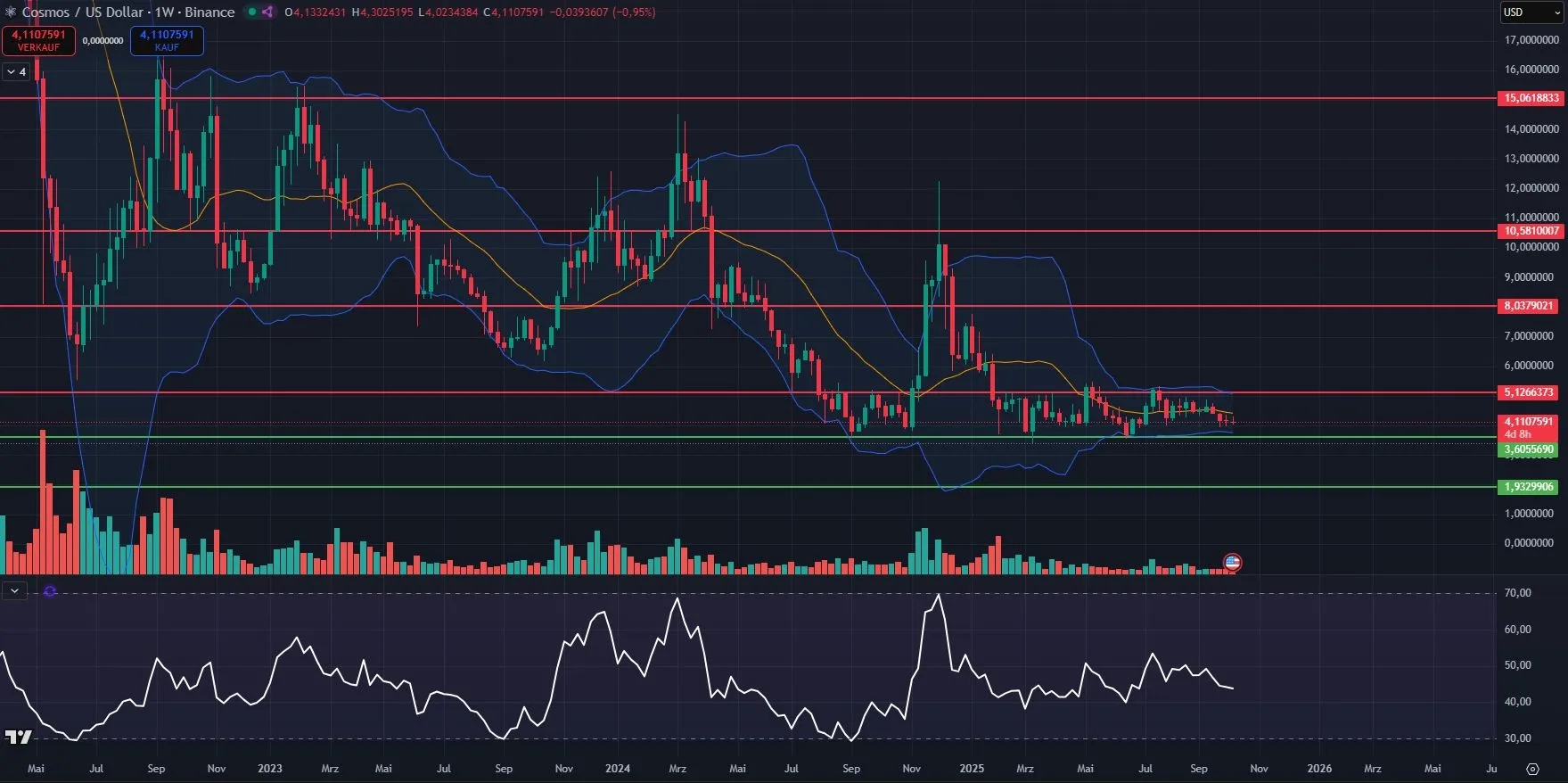This screenshot has height=783, width=1568.
Task: Click the purple data-sharing icon beside market status
Action: coord(267,12)
